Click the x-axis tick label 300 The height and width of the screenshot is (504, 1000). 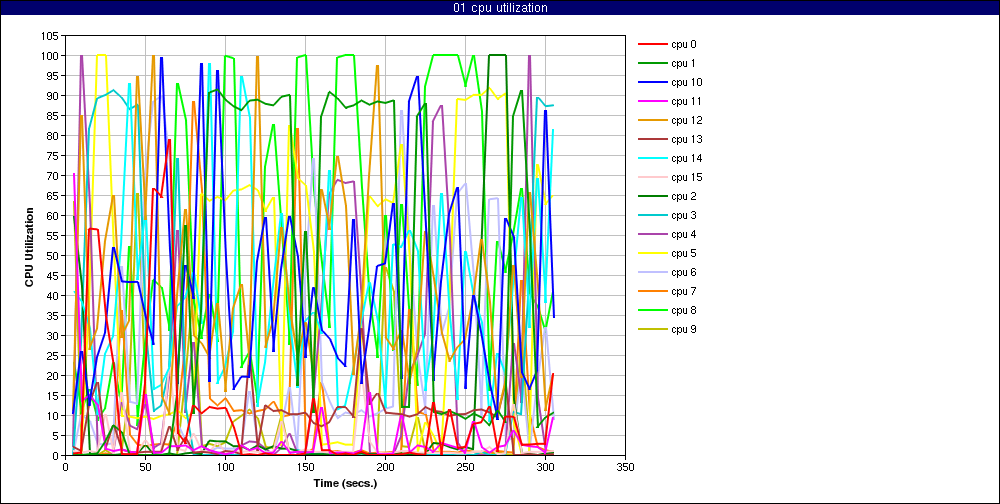click(x=545, y=467)
